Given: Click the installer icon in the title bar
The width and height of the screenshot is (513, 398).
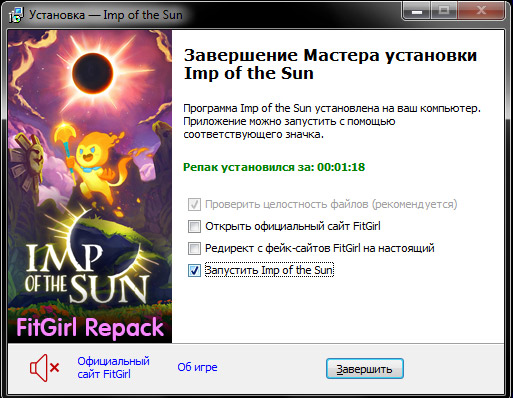Looking at the screenshot, I should (16, 15).
